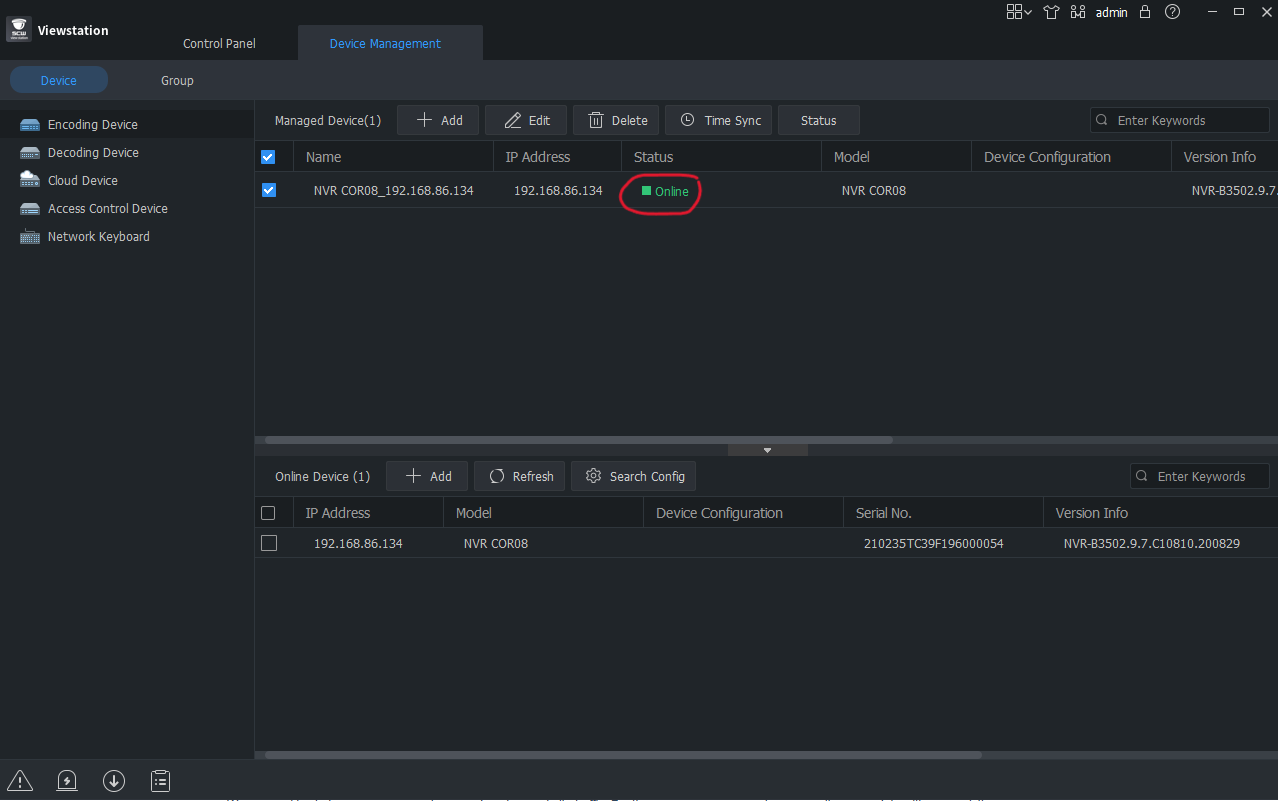The width and height of the screenshot is (1278, 801).
Task: Click version NVR-B3502.9.7.C10810.200829 cell
Action: coord(1152,544)
